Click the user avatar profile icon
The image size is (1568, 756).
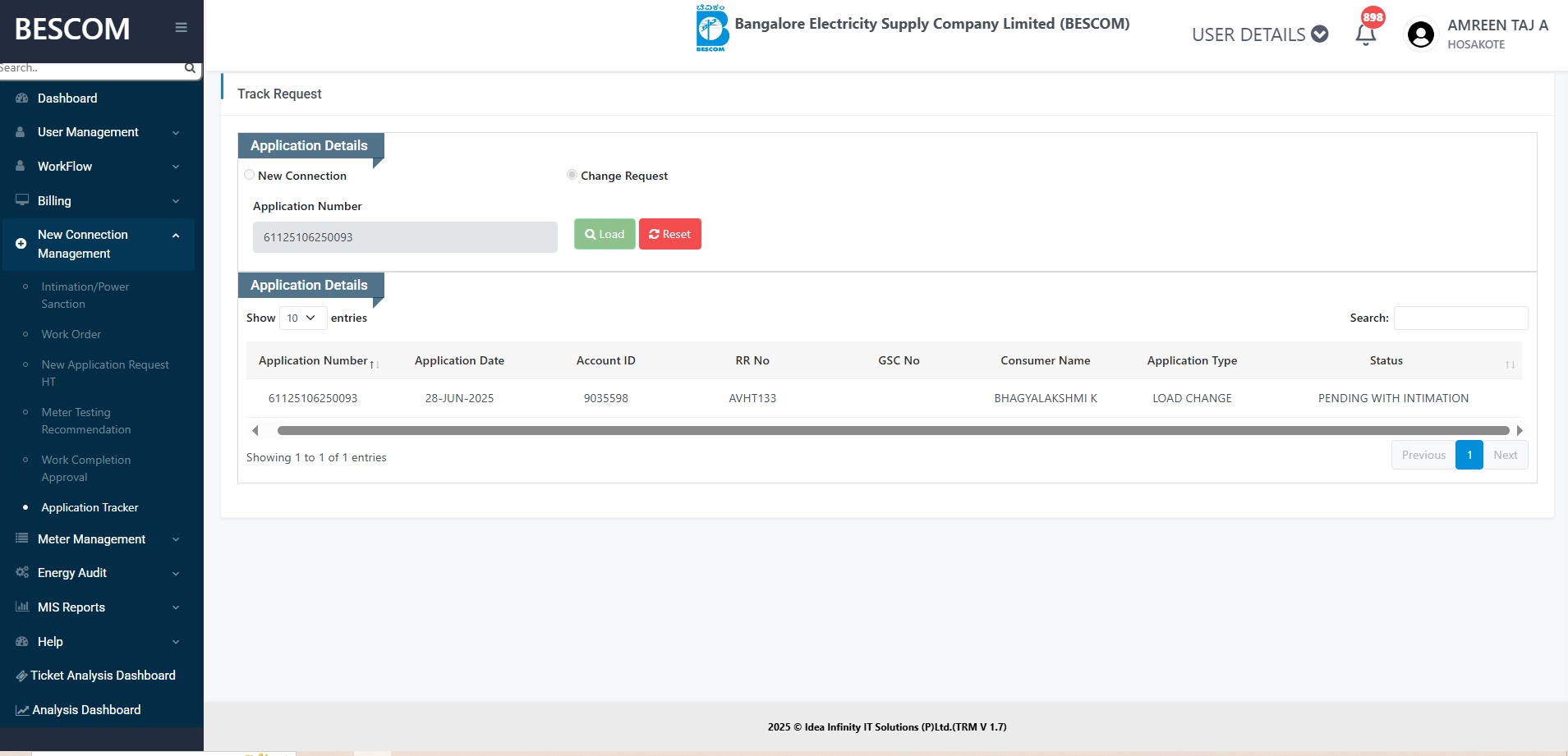point(1421,34)
